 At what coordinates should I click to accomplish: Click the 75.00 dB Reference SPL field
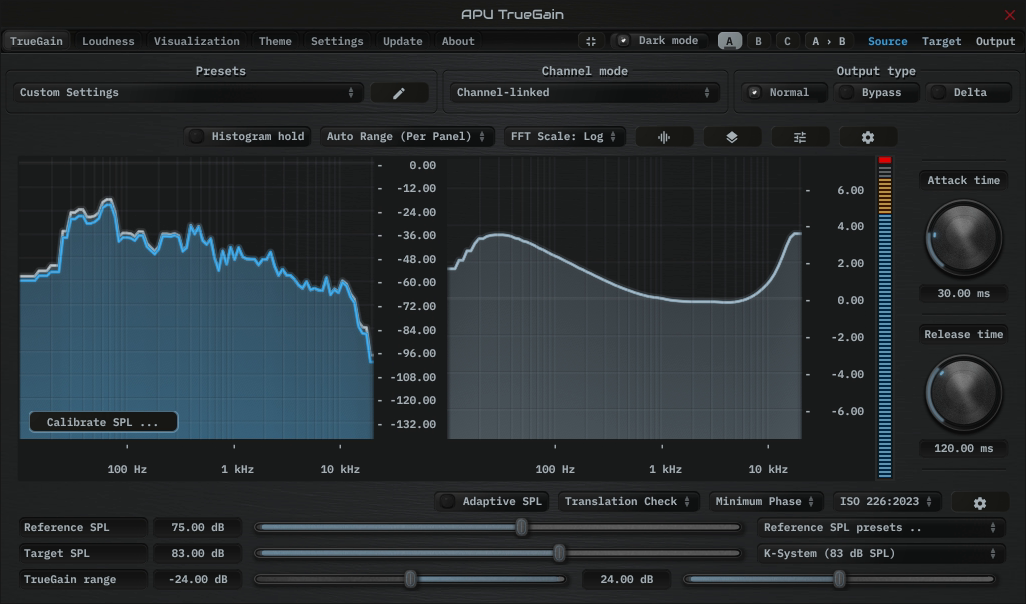click(x=197, y=527)
